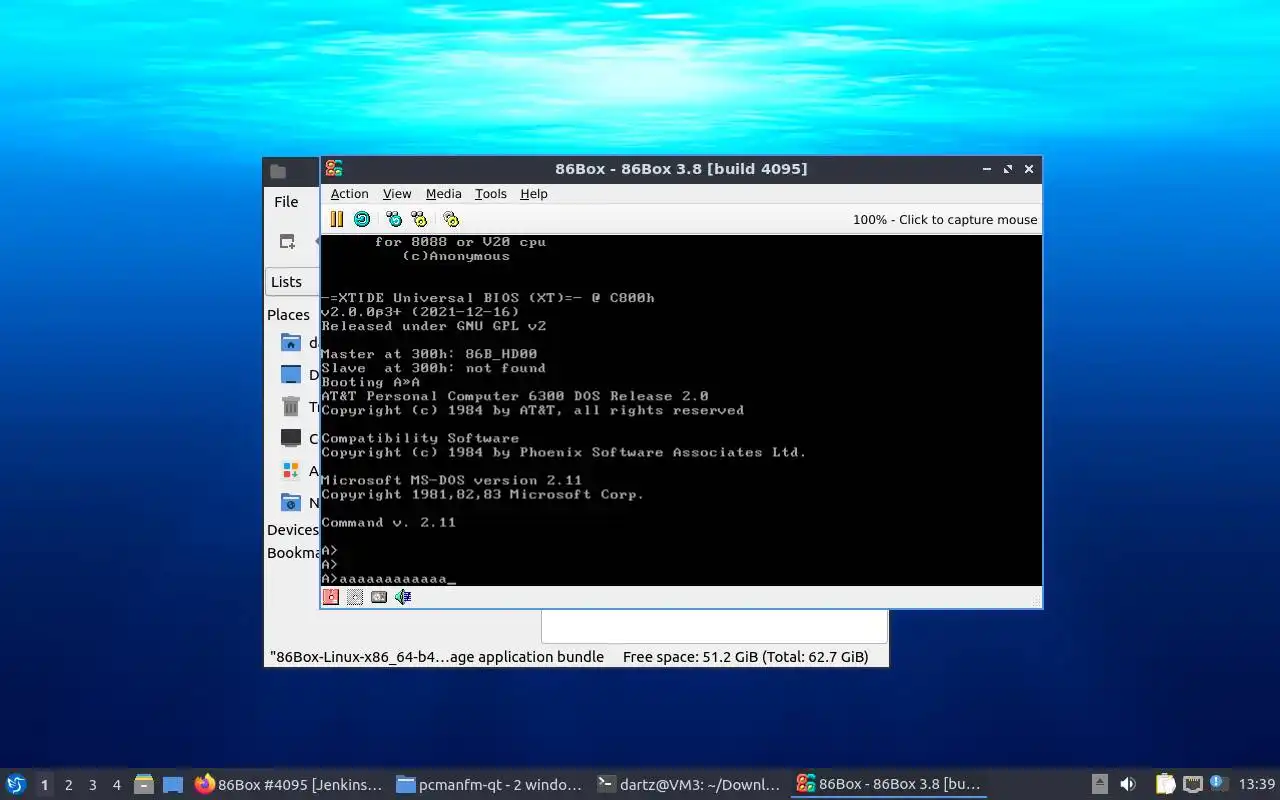Click the 86Box title bar text
This screenshot has height=800, width=1280.
[x=681, y=169]
